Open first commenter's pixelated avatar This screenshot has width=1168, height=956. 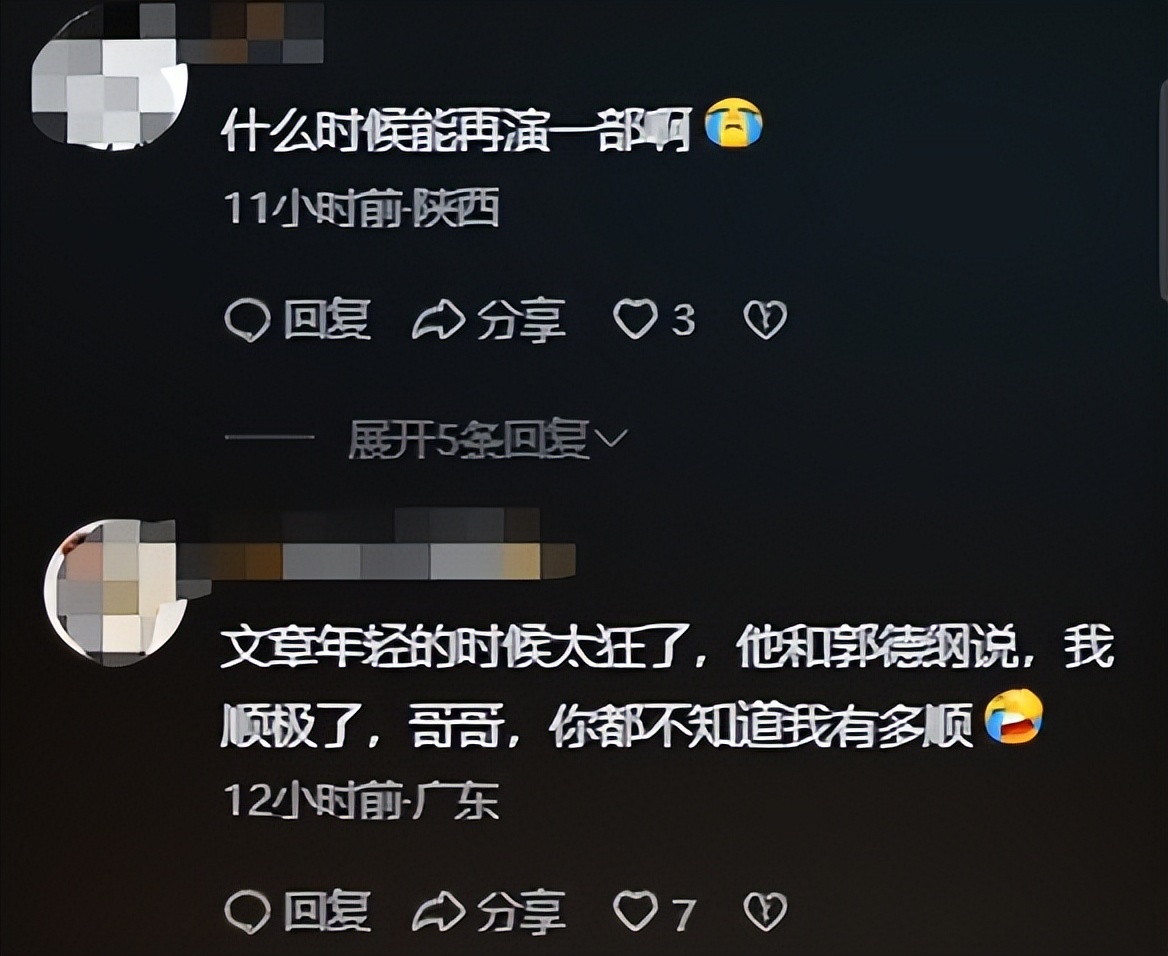[x=110, y=82]
